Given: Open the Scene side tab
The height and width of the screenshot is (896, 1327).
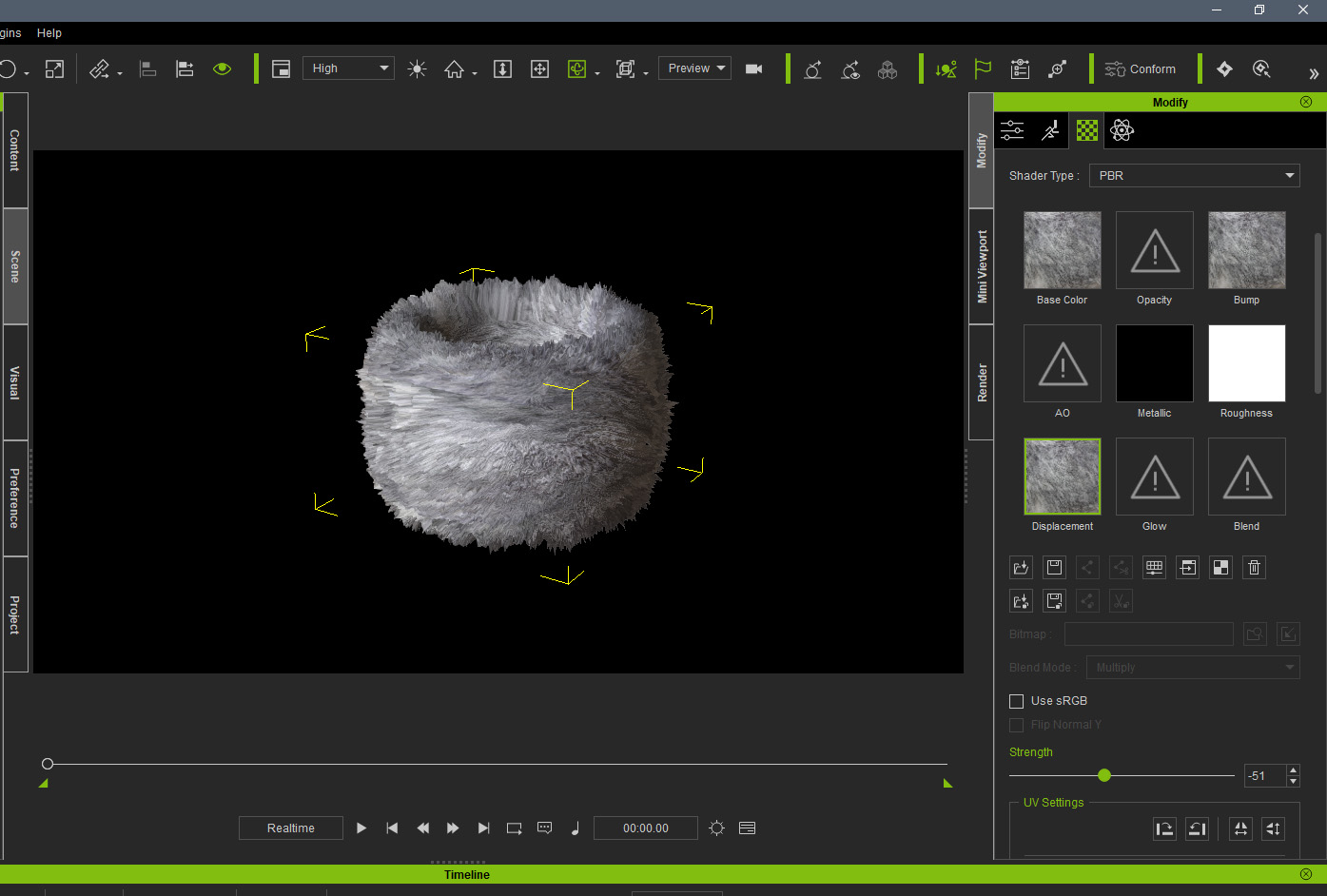Looking at the screenshot, I should click(14, 266).
